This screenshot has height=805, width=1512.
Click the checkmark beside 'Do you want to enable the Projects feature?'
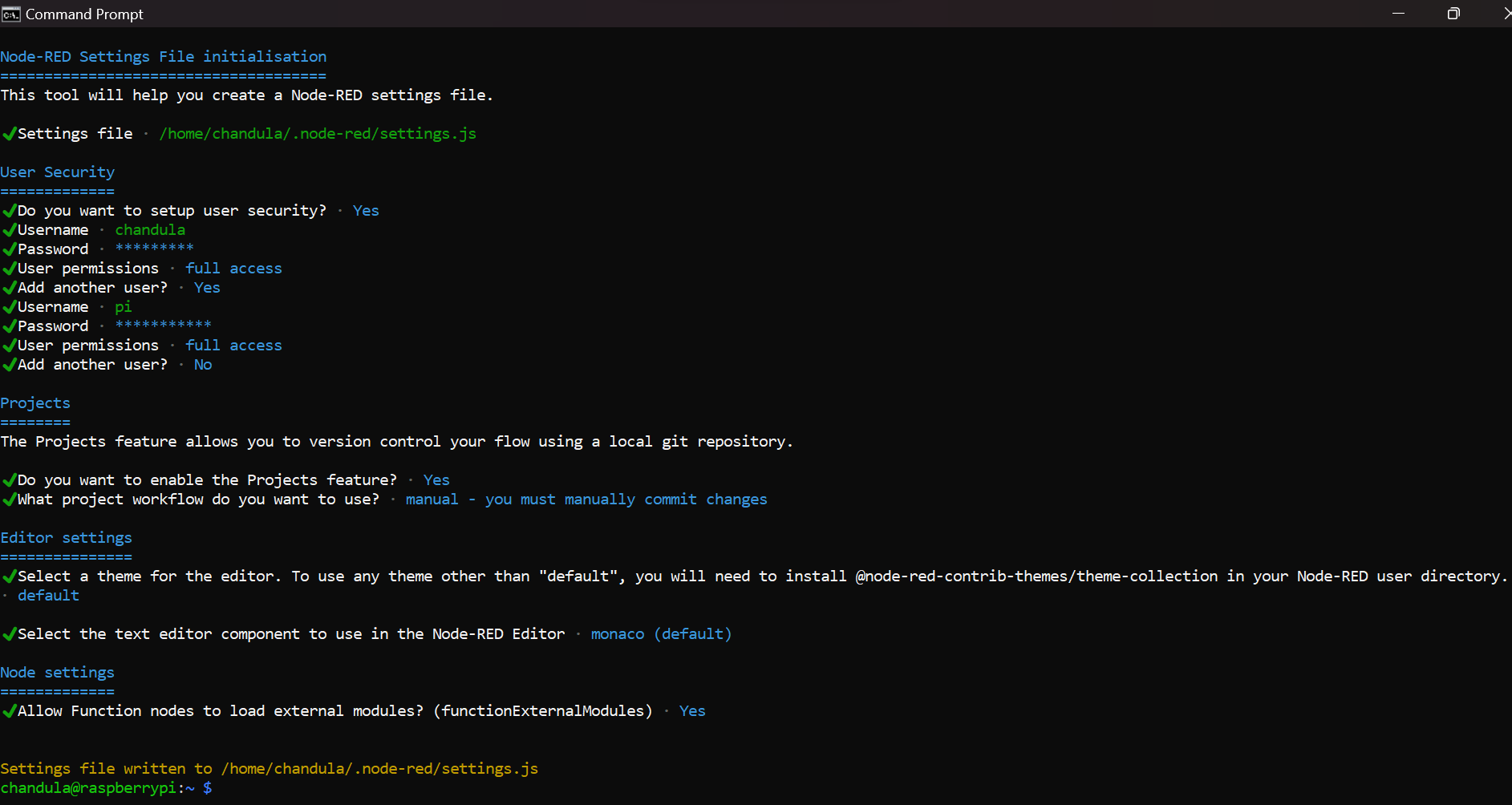[x=9, y=479]
